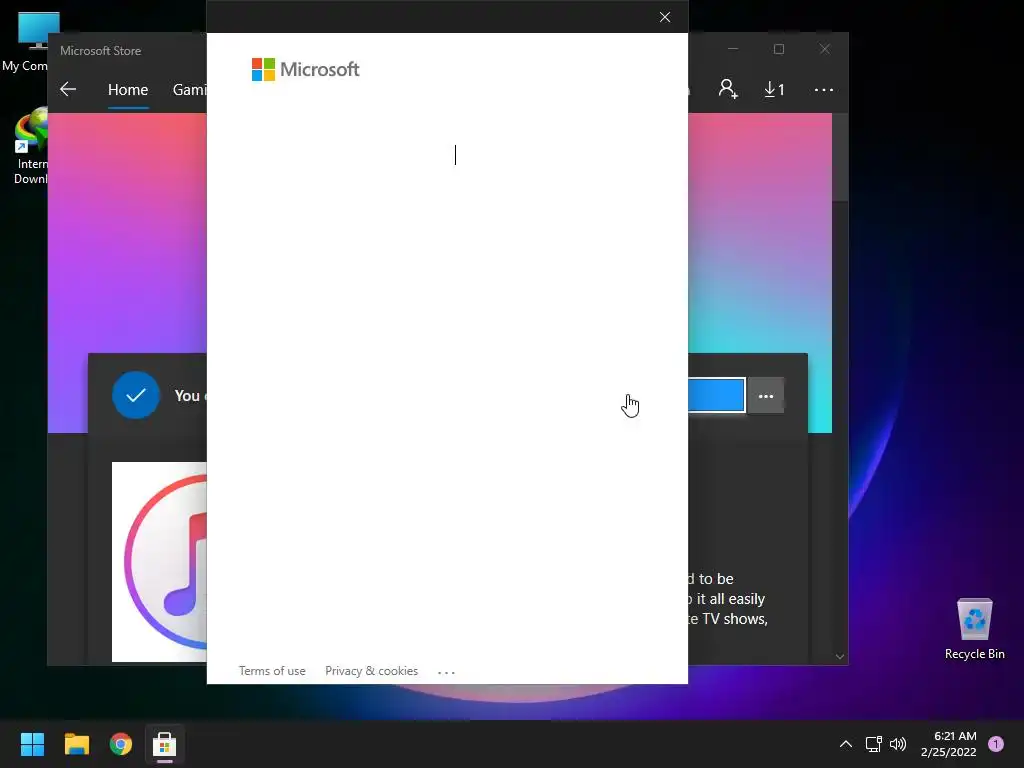Open more options ellipsis in sign-in footer
Screen dimensions: 1024x768
[x=446, y=672]
